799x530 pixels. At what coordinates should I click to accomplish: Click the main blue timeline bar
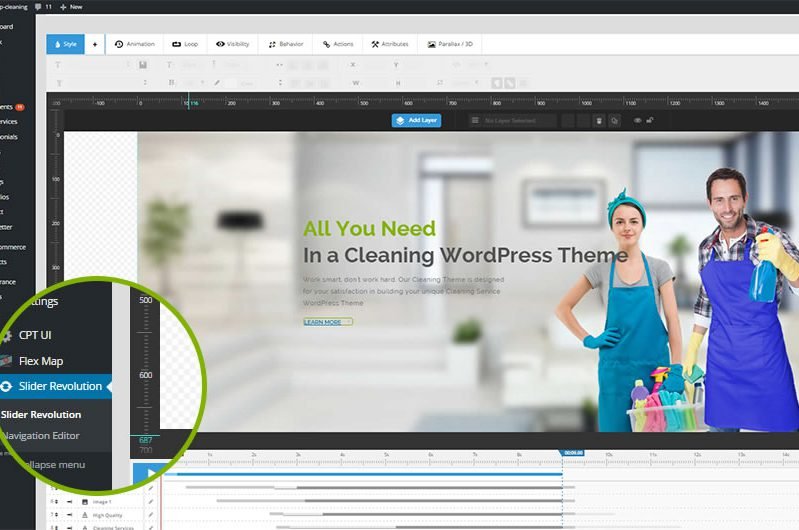pos(363,474)
